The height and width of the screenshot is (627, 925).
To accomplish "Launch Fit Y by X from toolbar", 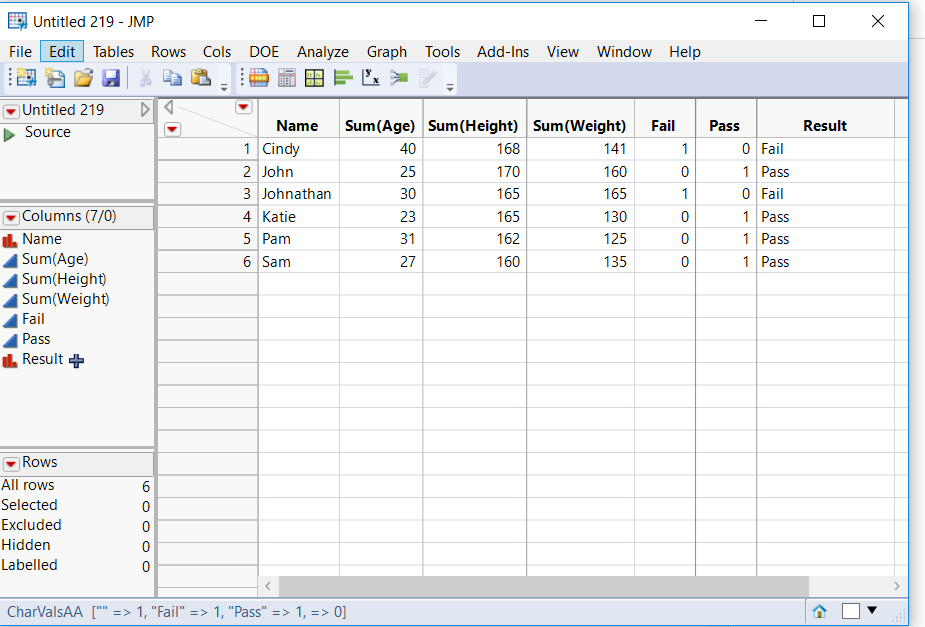I will point(370,78).
